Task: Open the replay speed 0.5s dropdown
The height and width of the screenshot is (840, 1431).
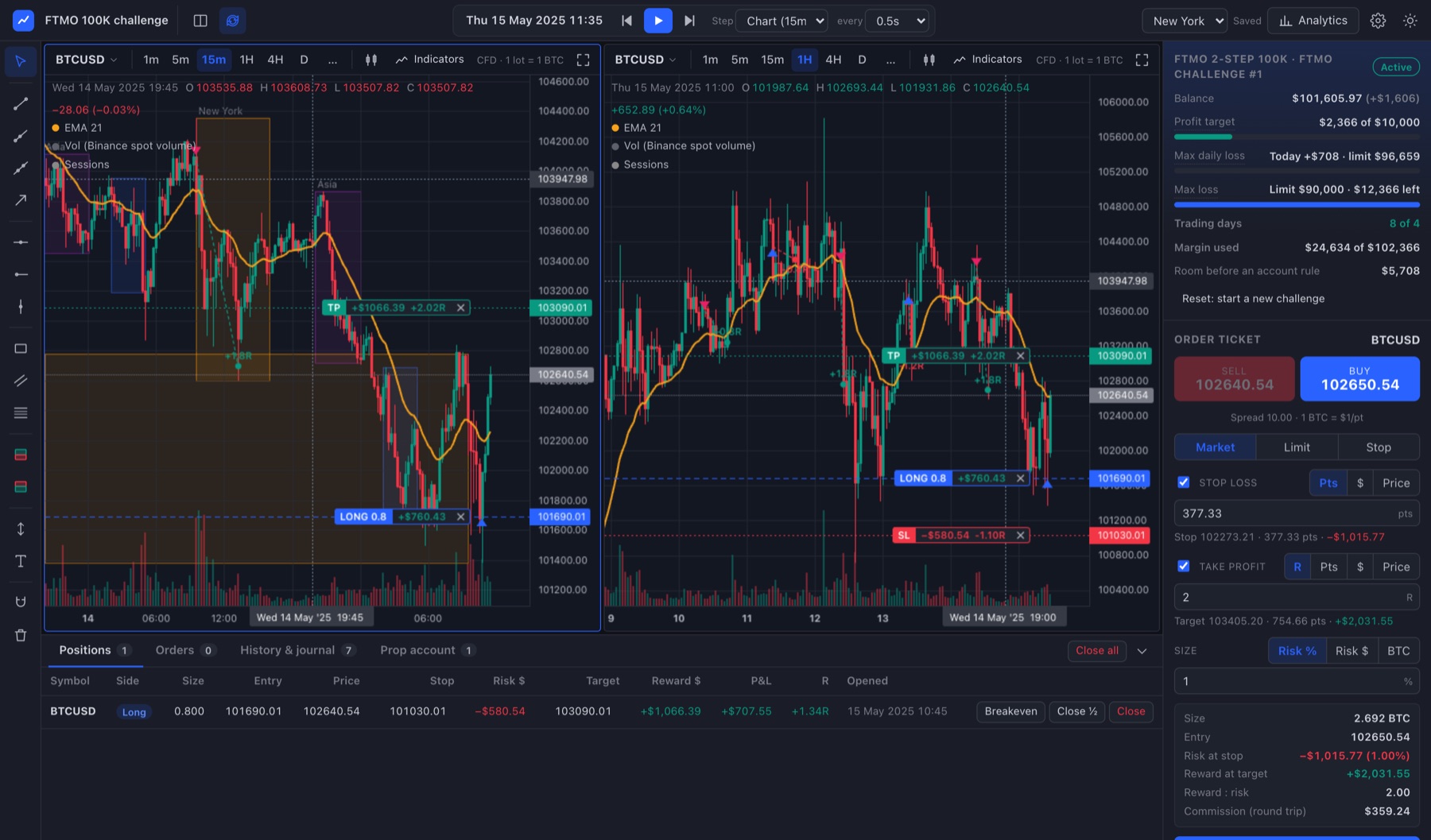Action: click(x=898, y=21)
